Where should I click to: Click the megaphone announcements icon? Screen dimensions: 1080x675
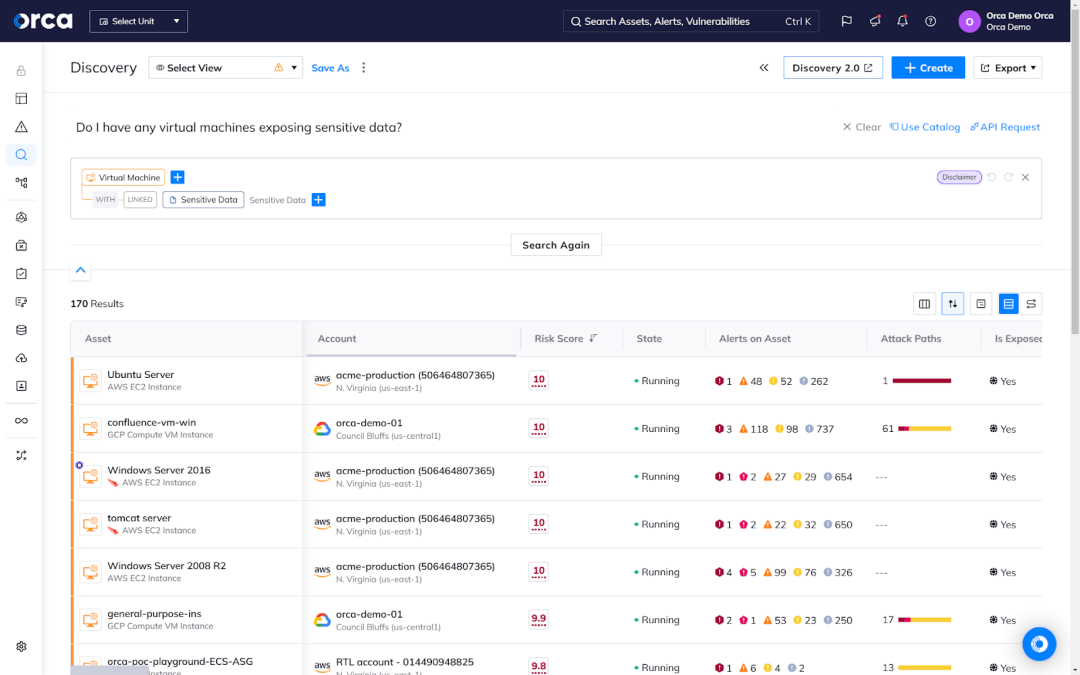coord(875,21)
